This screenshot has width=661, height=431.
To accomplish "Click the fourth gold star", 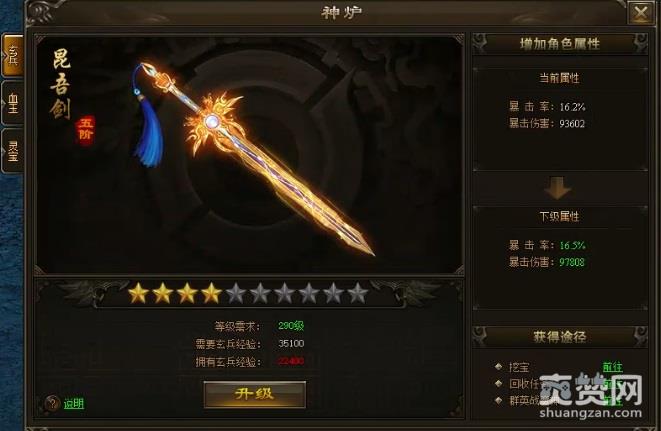I will [x=211, y=293].
